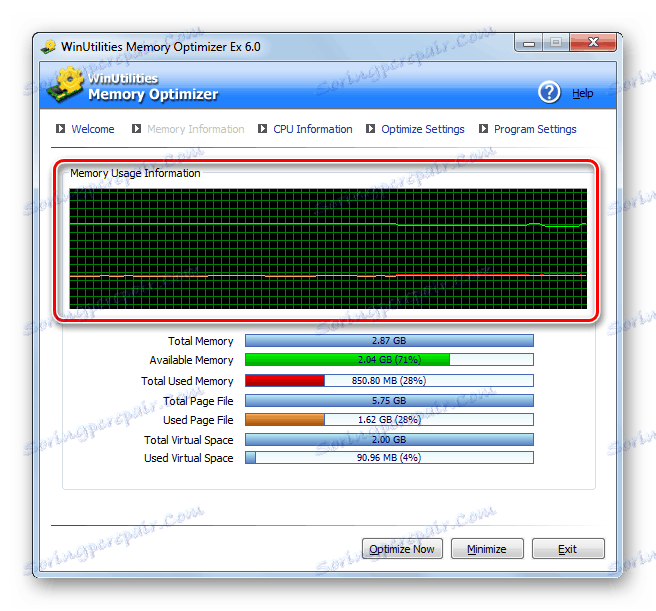Viewport: 656px width, 611px height.
Task: Click the 'Total Memory' label
Action: [x=200, y=341]
